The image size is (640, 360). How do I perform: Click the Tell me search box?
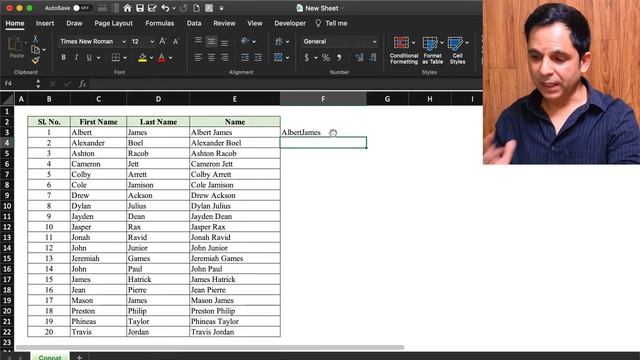point(331,23)
